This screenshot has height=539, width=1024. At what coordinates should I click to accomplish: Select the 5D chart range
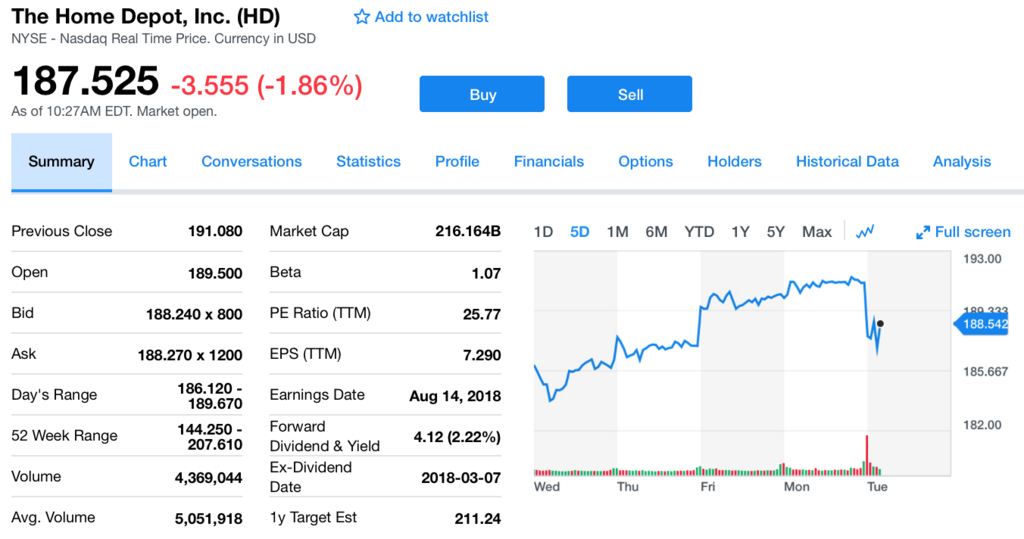pos(580,232)
